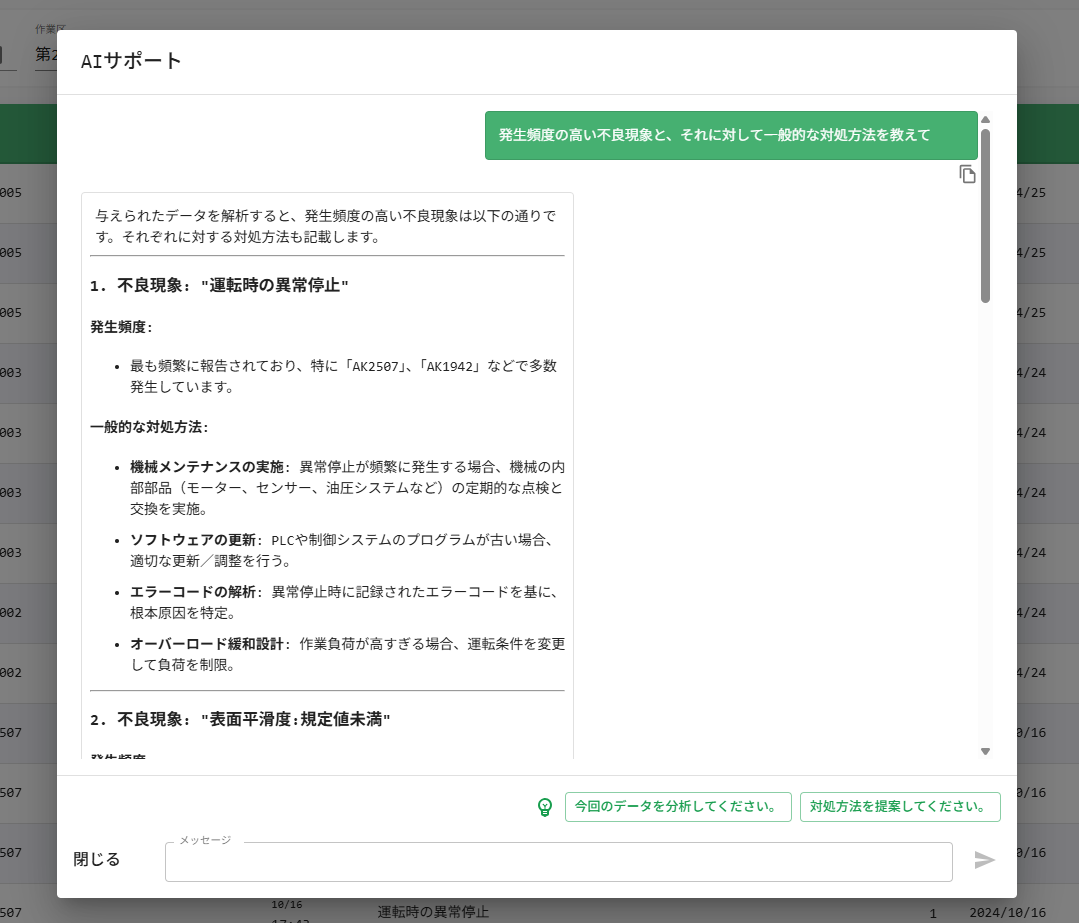Copy the user message with the copy icon
This screenshot has height=923, width=1079.
[967, 174]
